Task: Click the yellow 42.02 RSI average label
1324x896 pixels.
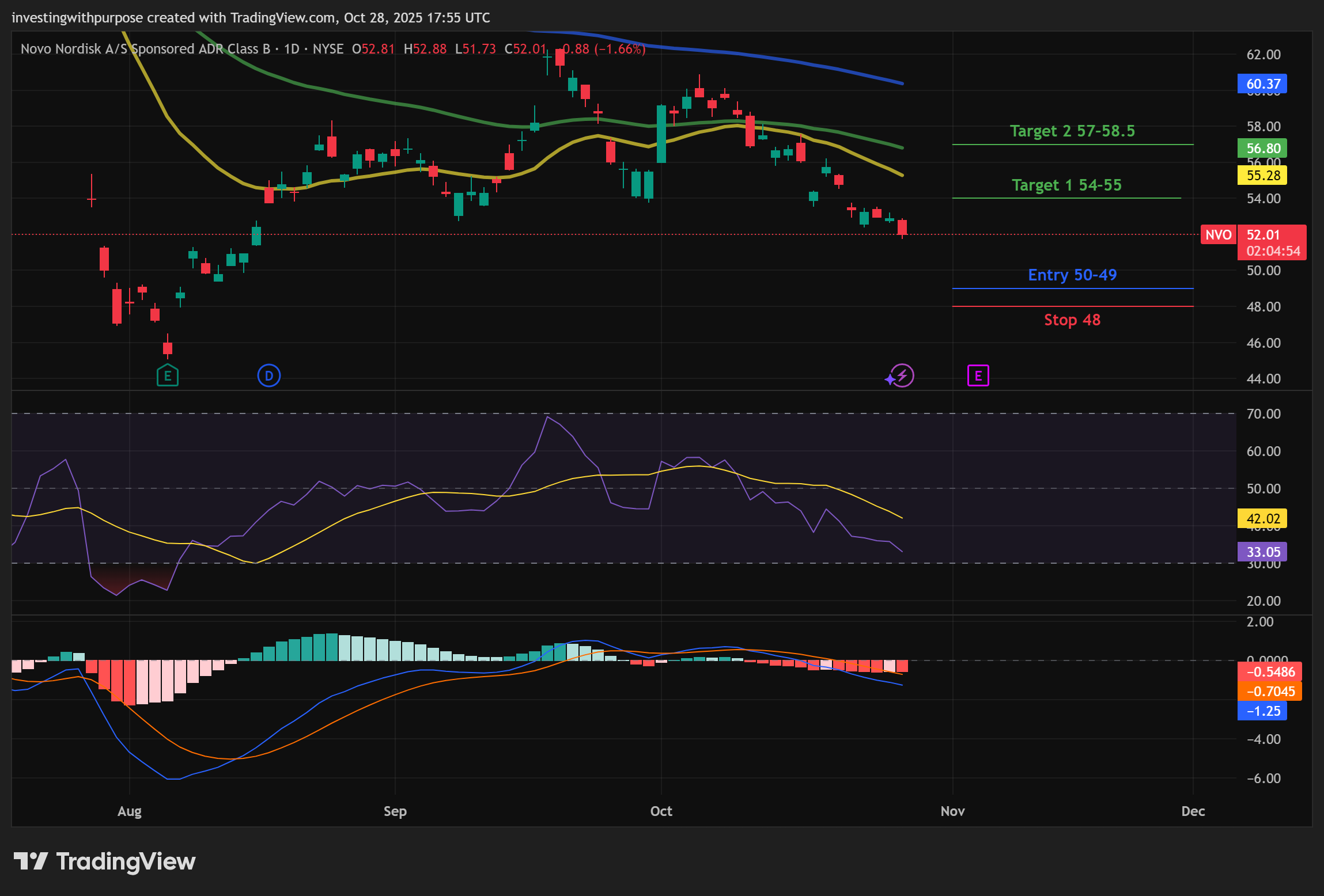Action: [x=1262, y=519]
